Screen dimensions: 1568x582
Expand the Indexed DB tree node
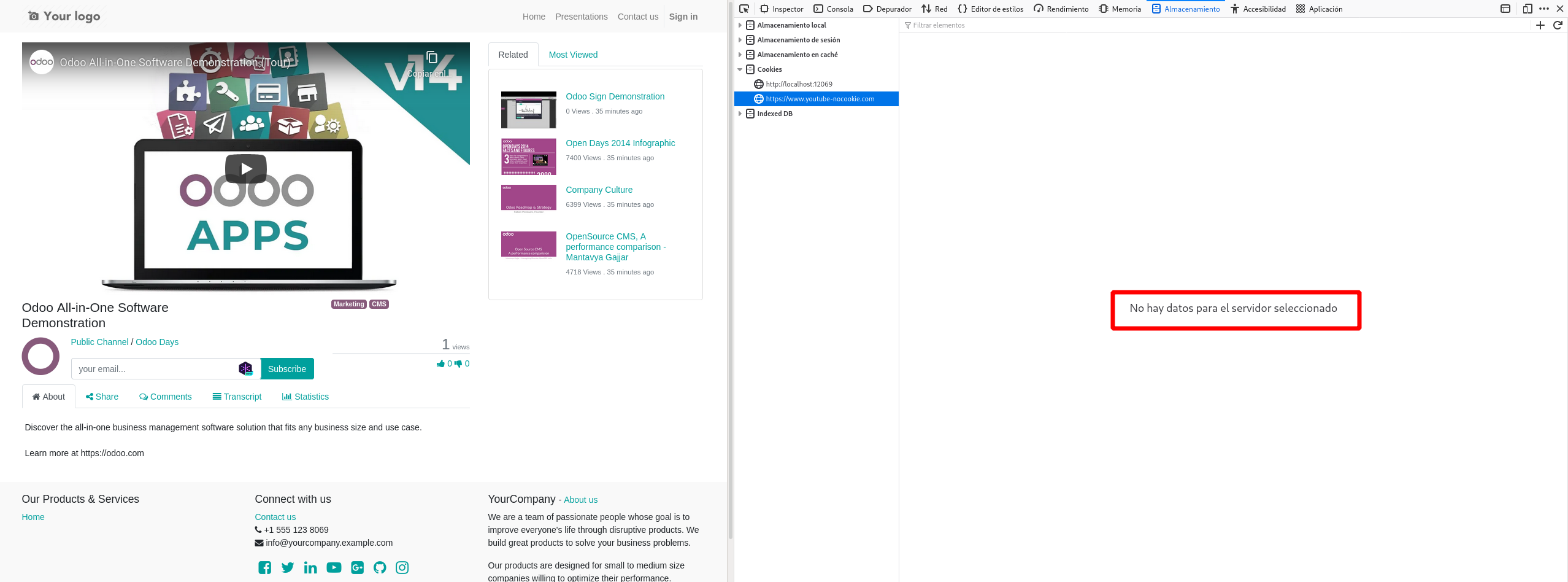740,114
